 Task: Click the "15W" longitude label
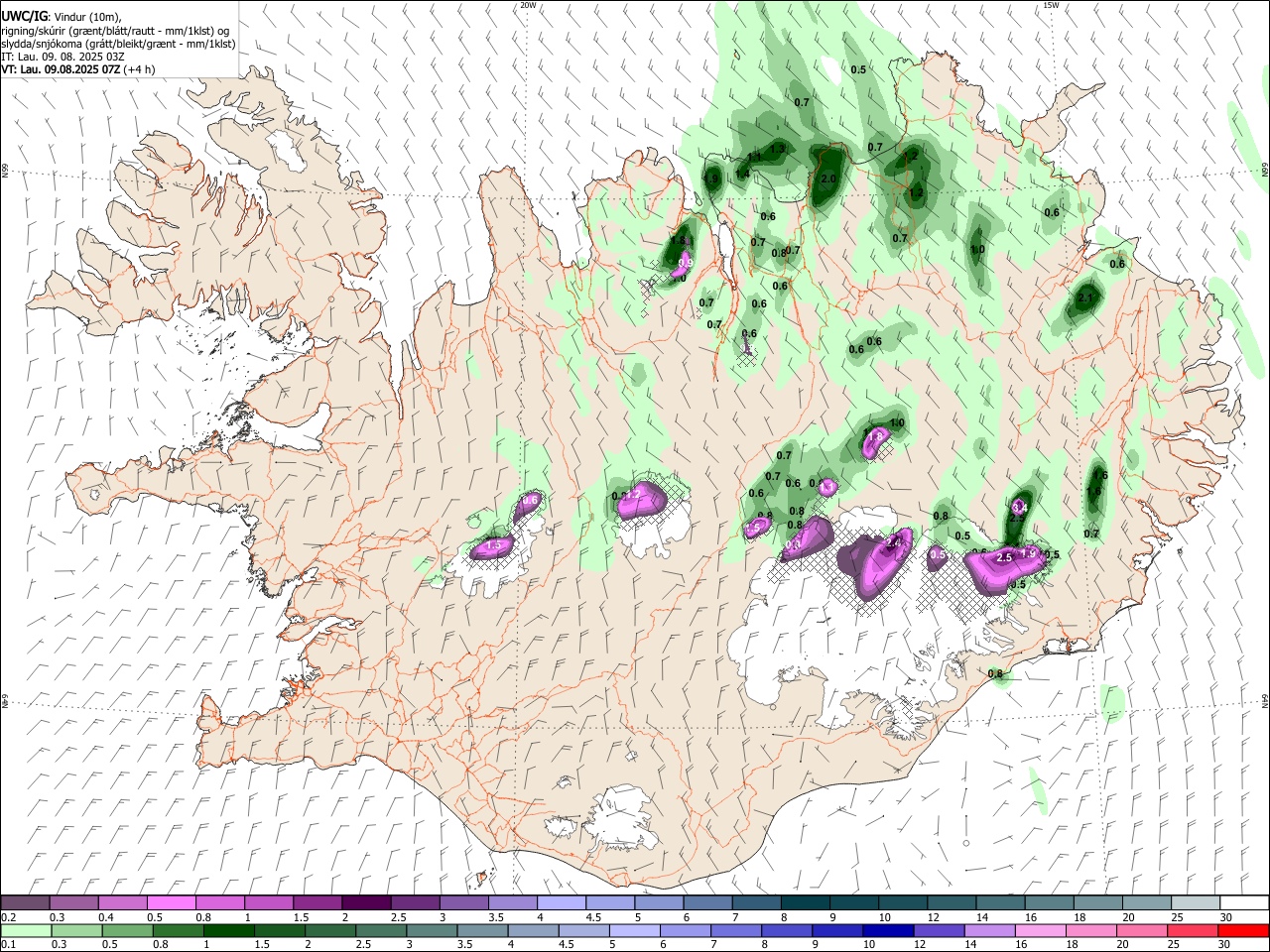tap(1051, 5)
